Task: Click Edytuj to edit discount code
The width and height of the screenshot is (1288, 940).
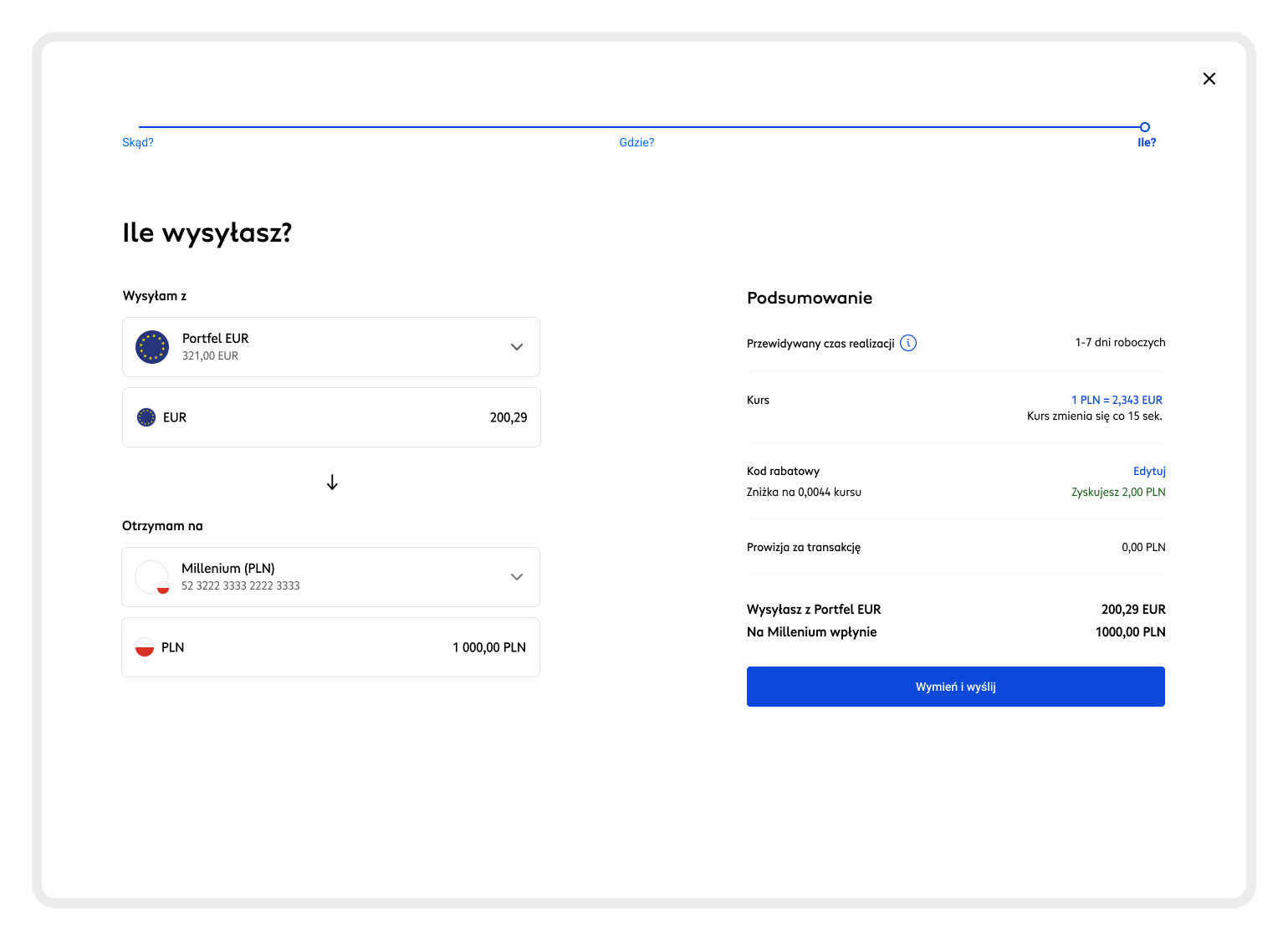Action: (x=1148, y=471)
